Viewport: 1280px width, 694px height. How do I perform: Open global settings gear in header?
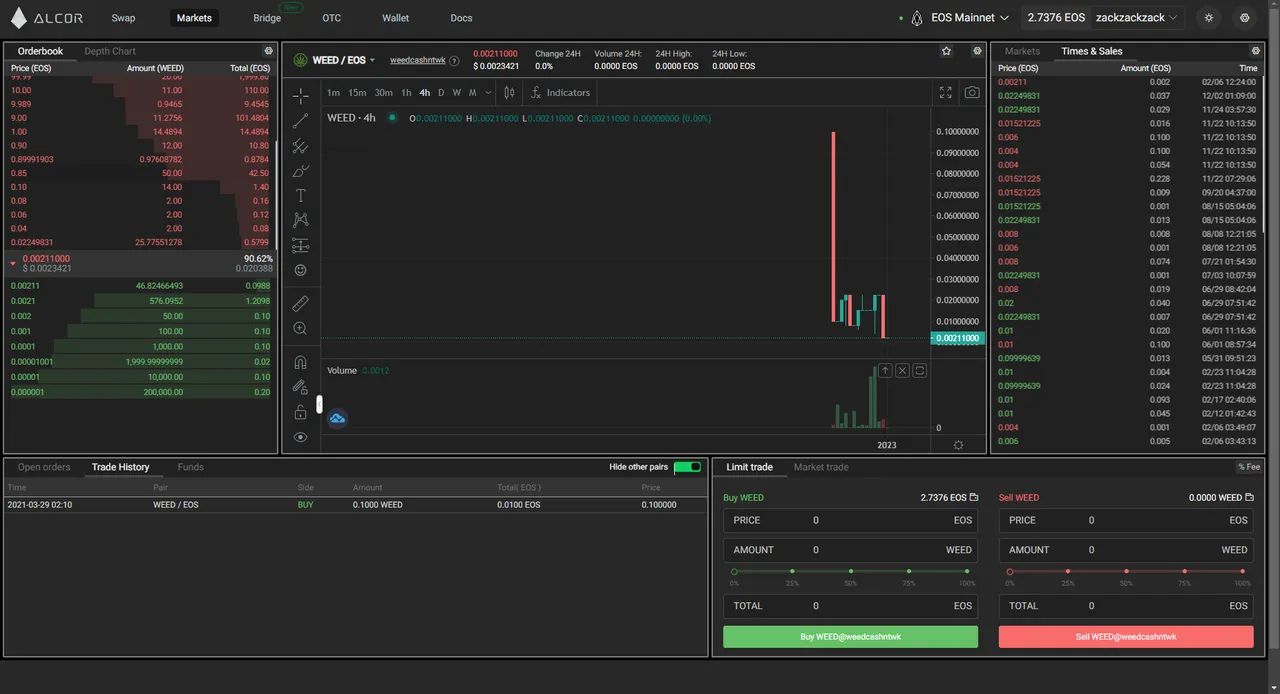(x=1244, y=18)
